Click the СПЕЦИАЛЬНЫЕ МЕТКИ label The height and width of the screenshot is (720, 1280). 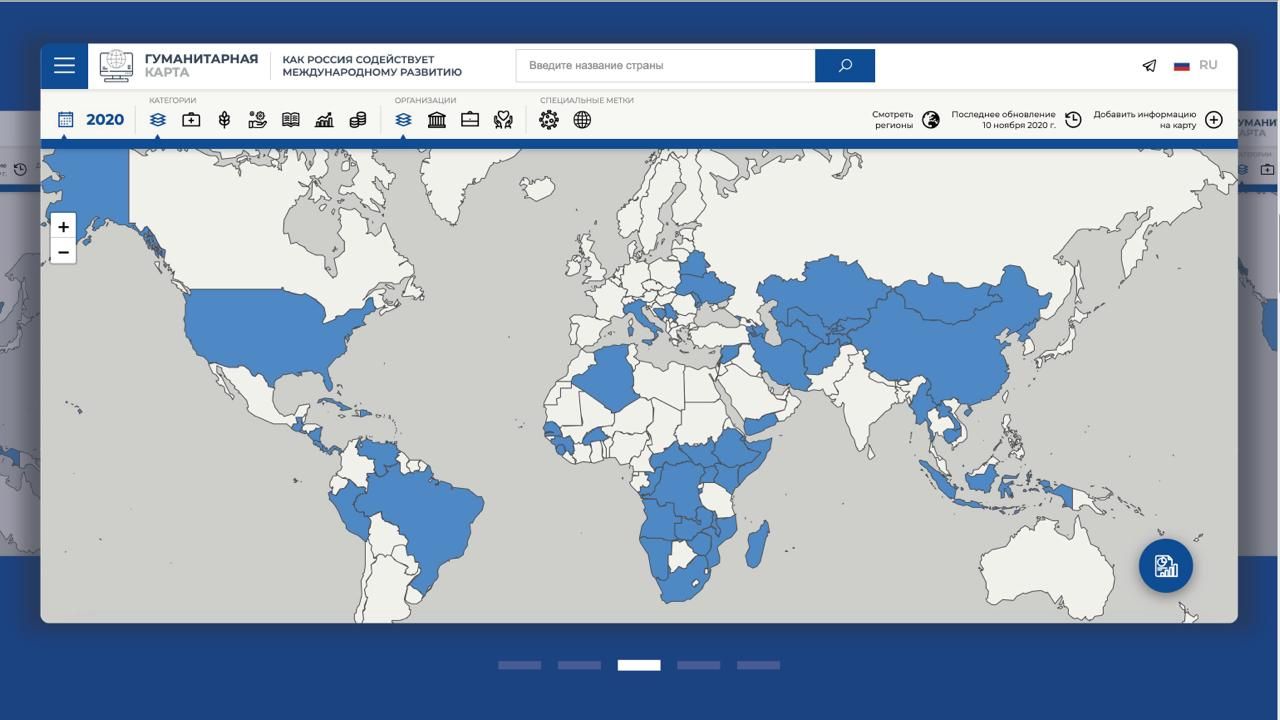point(587,100)
